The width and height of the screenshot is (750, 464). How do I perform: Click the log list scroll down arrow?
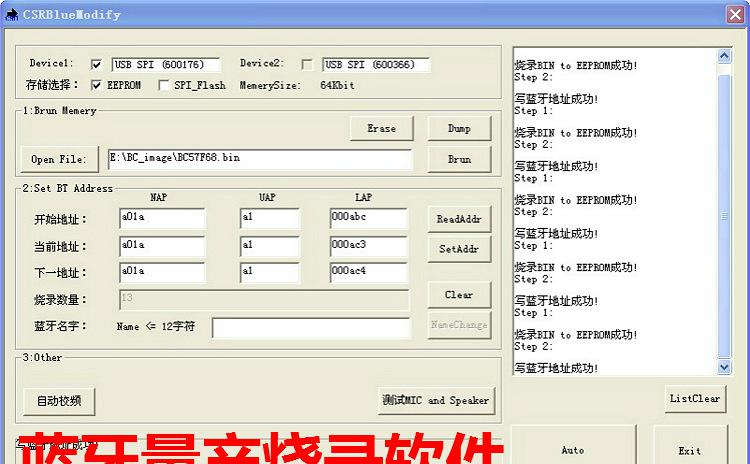coord(724,367)
